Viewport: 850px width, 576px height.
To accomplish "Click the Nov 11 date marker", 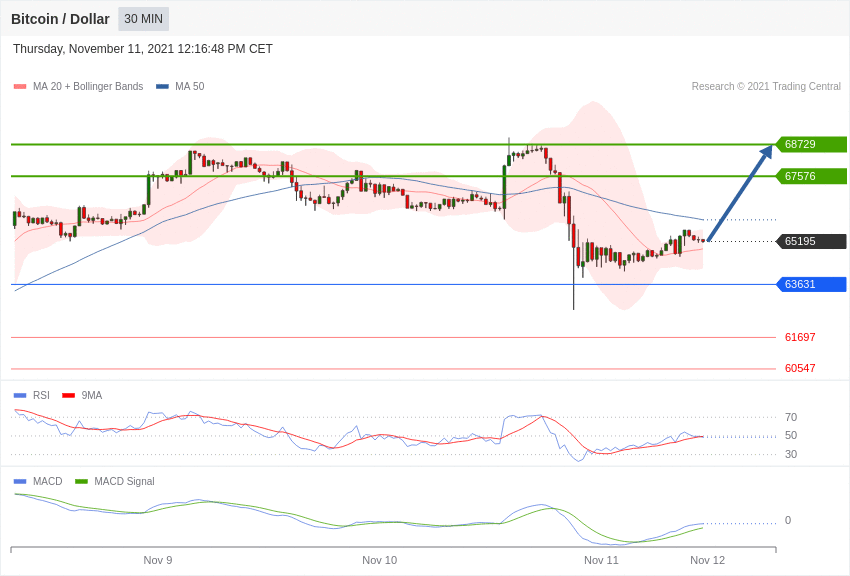I will pos(601,560).
